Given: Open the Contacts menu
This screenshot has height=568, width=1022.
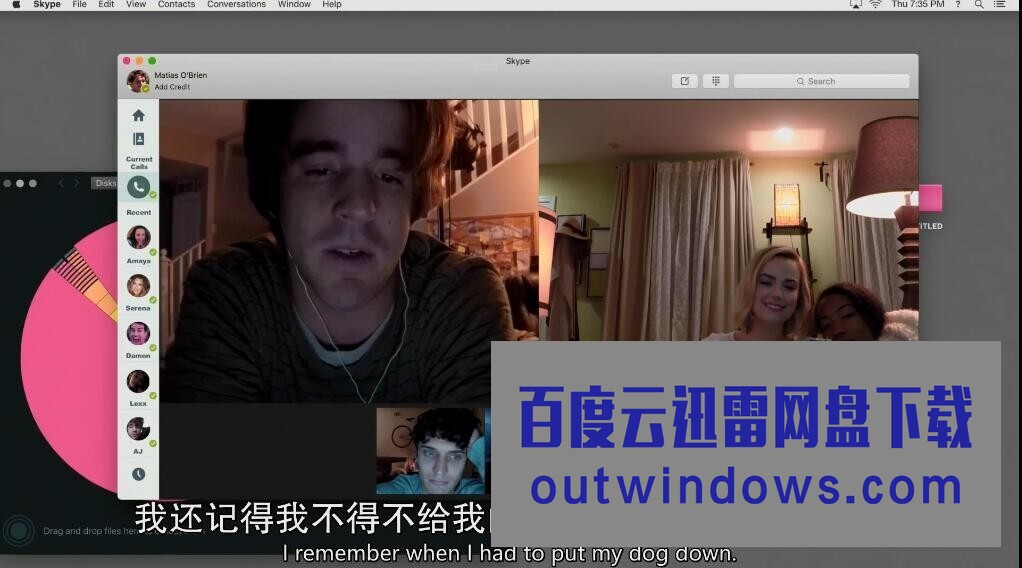Looking at the screenshot, I should click(176, 4).
